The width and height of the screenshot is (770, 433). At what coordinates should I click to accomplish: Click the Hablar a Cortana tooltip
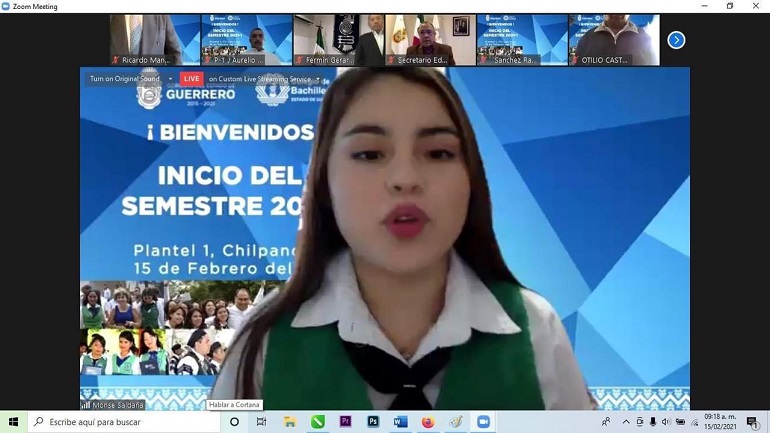point(234,405)
